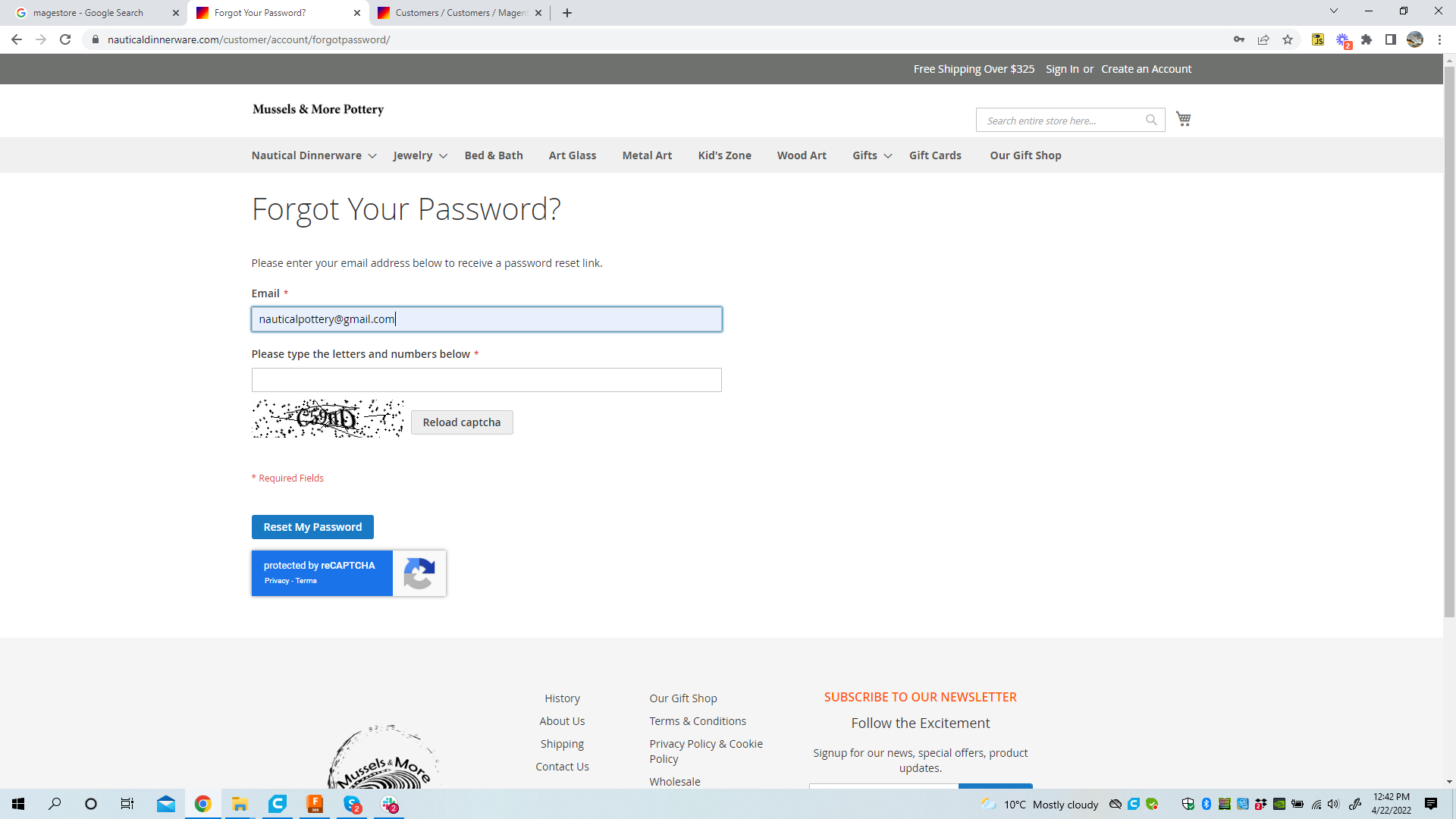
Task: Open reCAPTCHA Terms link
Action: tap(306, 581)
